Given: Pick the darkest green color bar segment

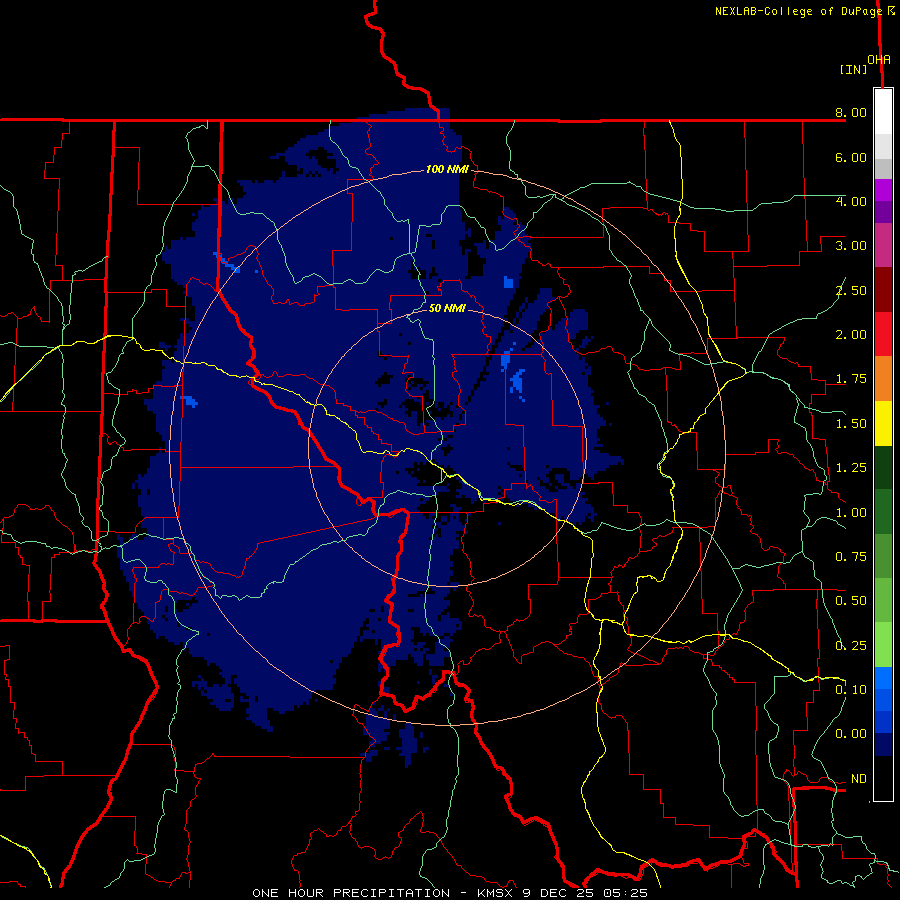Looking at the screenshot, I should (883, 467).
